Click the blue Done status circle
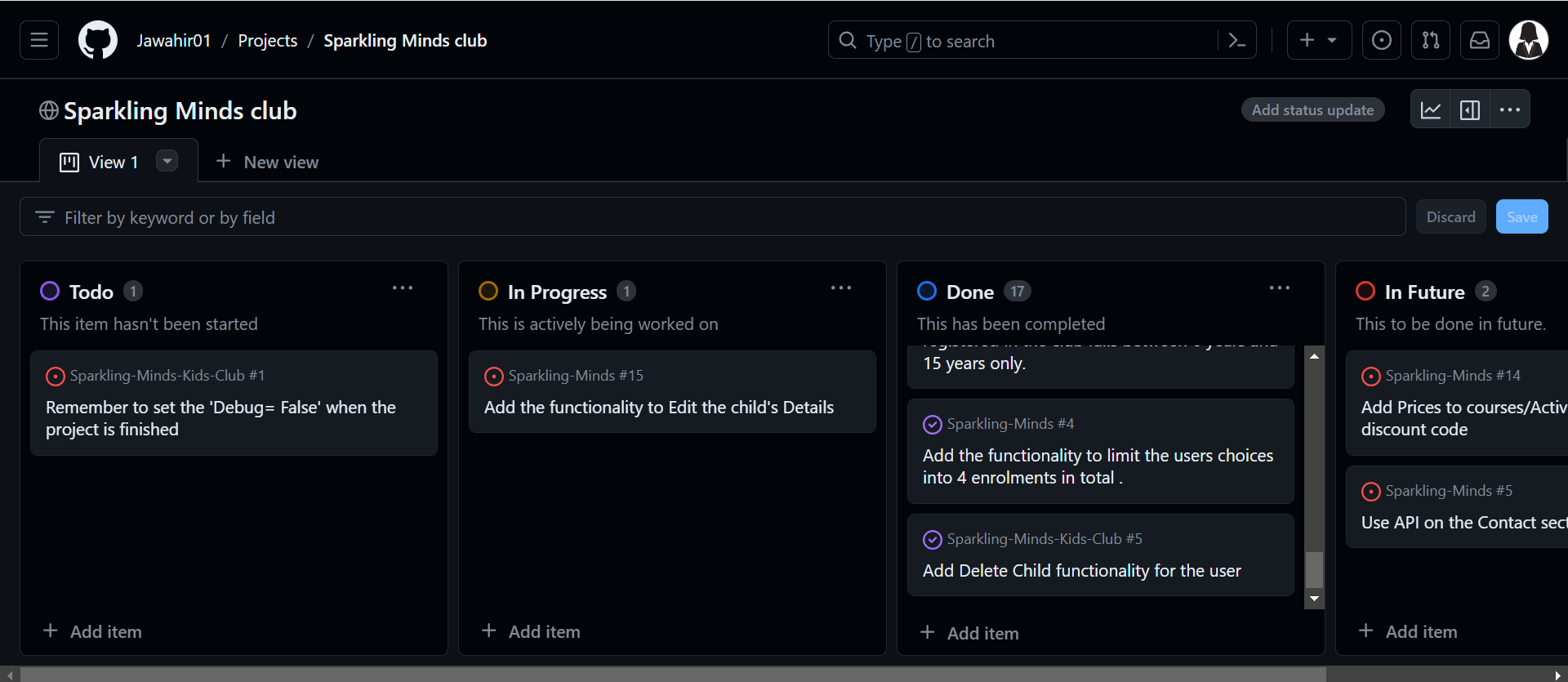The width and height of the screenshot is (1568, 682). click(927, 291)
